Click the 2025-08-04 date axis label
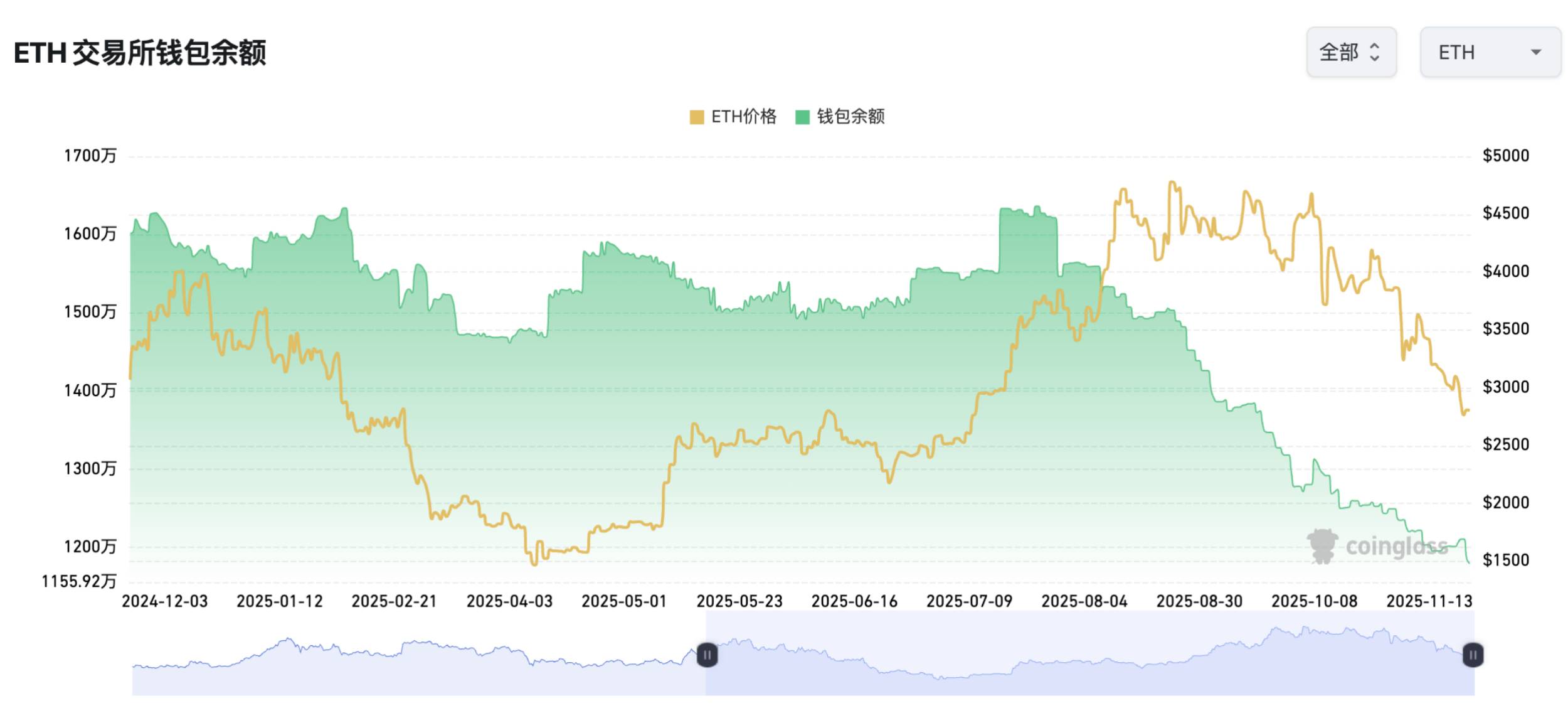Screen dimensions: 1568x718 click(x=1084, y=601)
